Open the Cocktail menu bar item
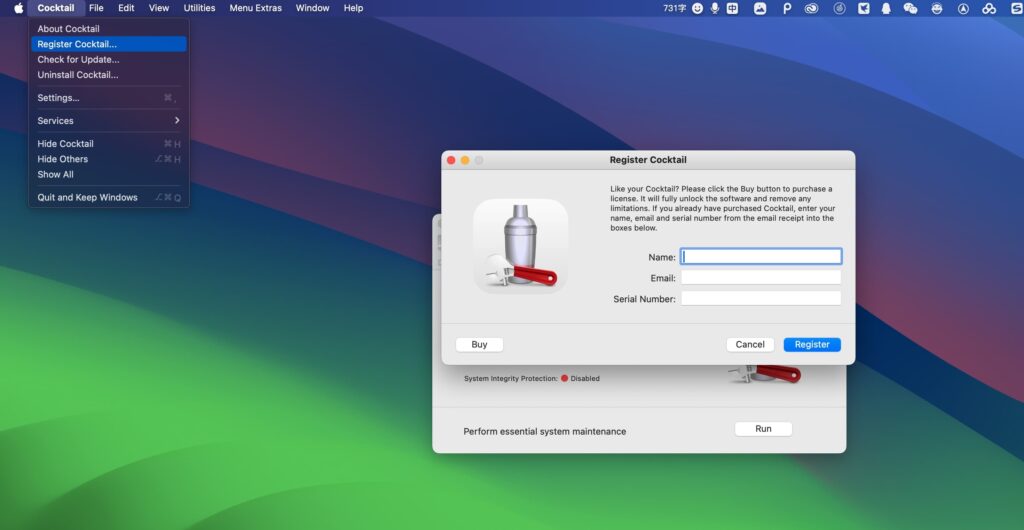 [x=56, y=8]
